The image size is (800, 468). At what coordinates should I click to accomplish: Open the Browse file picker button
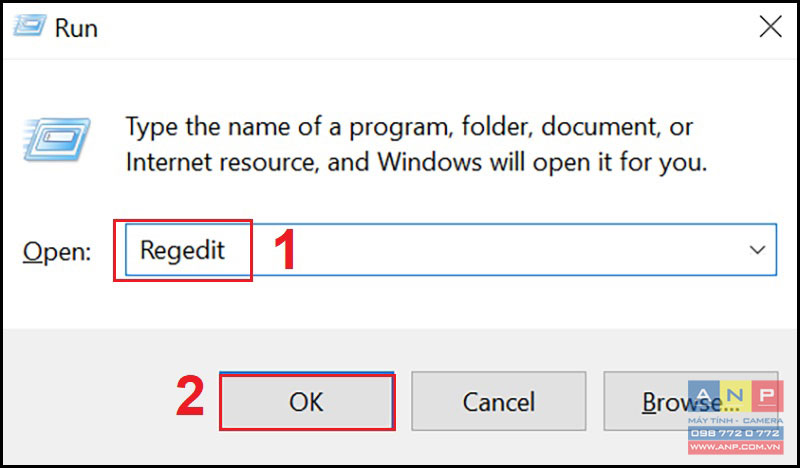pos(691,401)
